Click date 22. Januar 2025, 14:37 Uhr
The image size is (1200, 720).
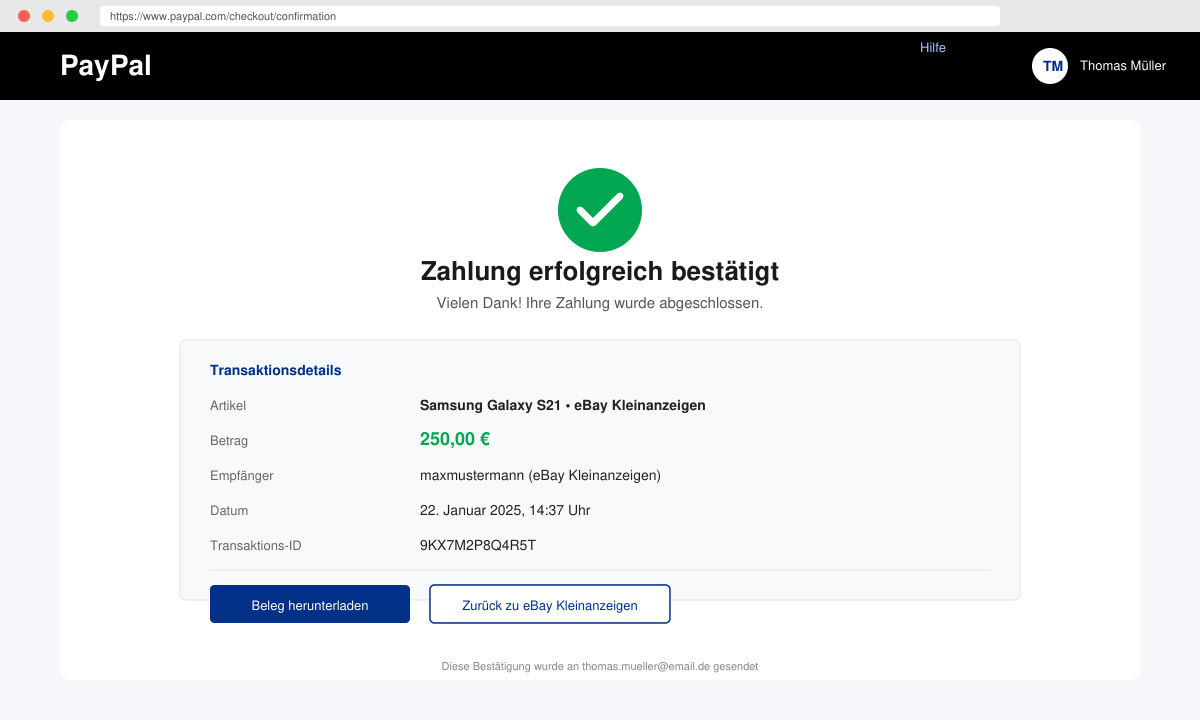tap(505, 511)
